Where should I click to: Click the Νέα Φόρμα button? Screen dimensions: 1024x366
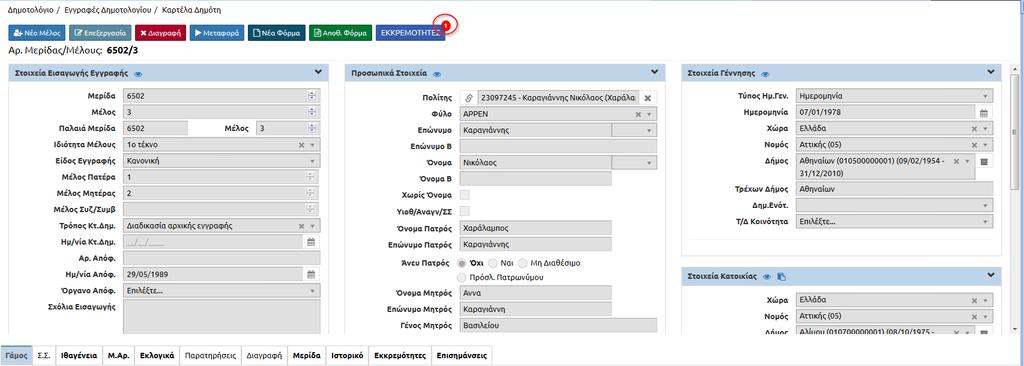(276, 33)
